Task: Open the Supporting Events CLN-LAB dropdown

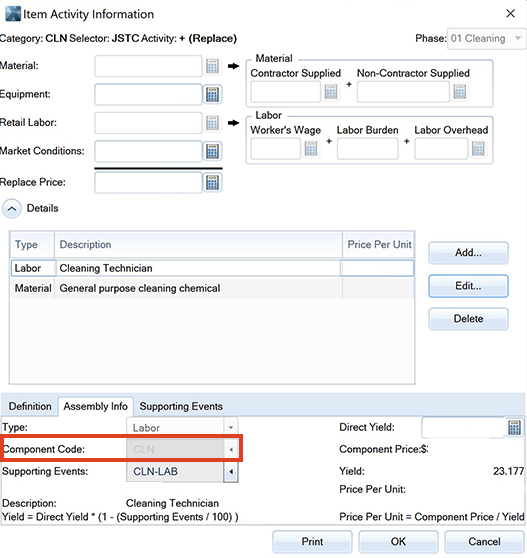Action: coord(231,472)
